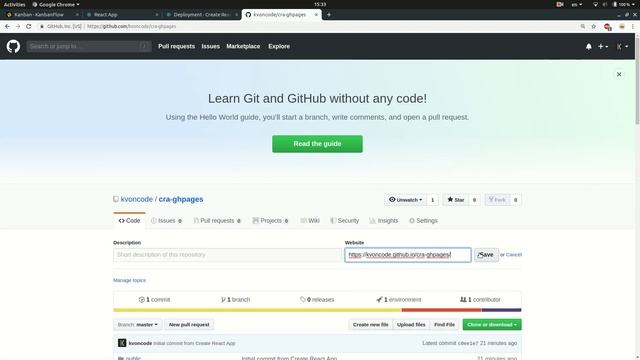
Task: Focus the Search or jump to field
Action: 89,46
